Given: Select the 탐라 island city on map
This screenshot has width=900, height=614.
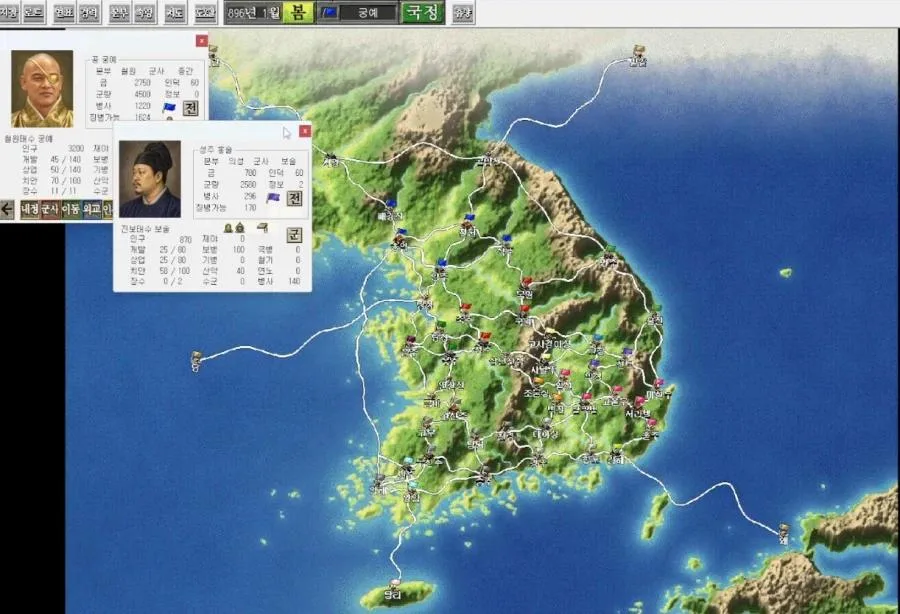Looking at the screenshot, I should coord(394,588).
